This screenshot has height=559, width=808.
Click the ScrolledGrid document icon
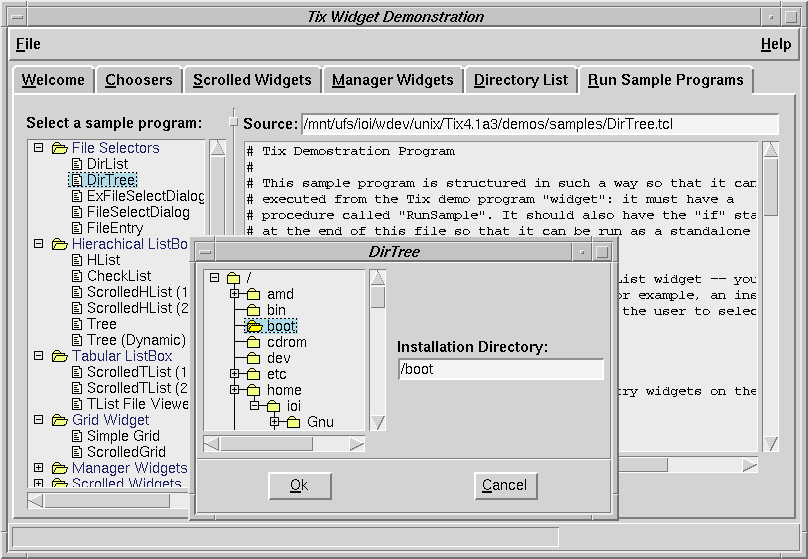tap(77, 452)
